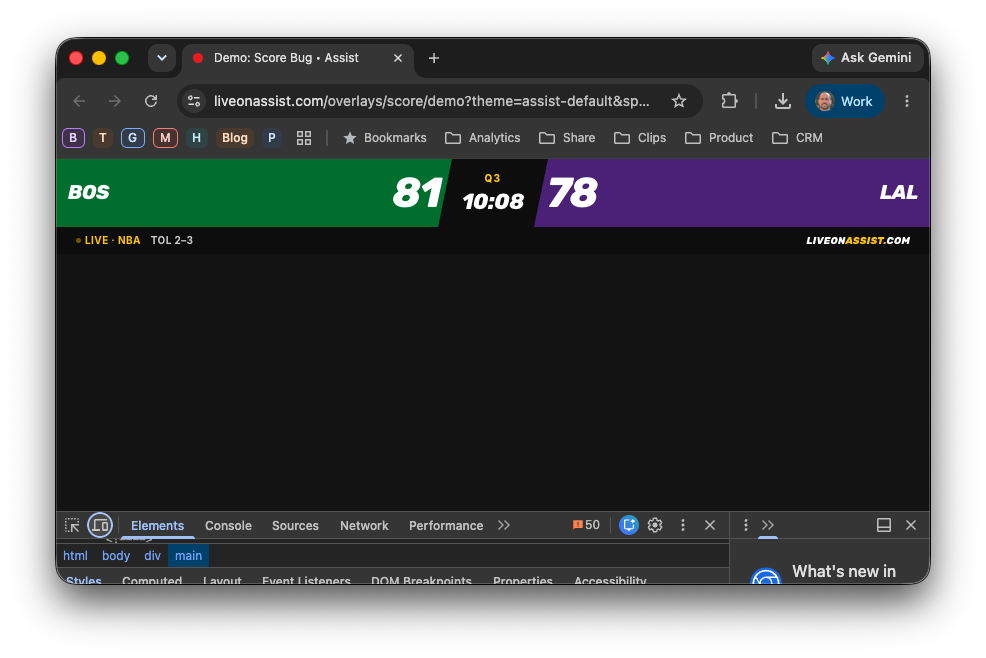Open the M bookmark shortcut
The width and height of the screenshot is (986, 658).
165,138
